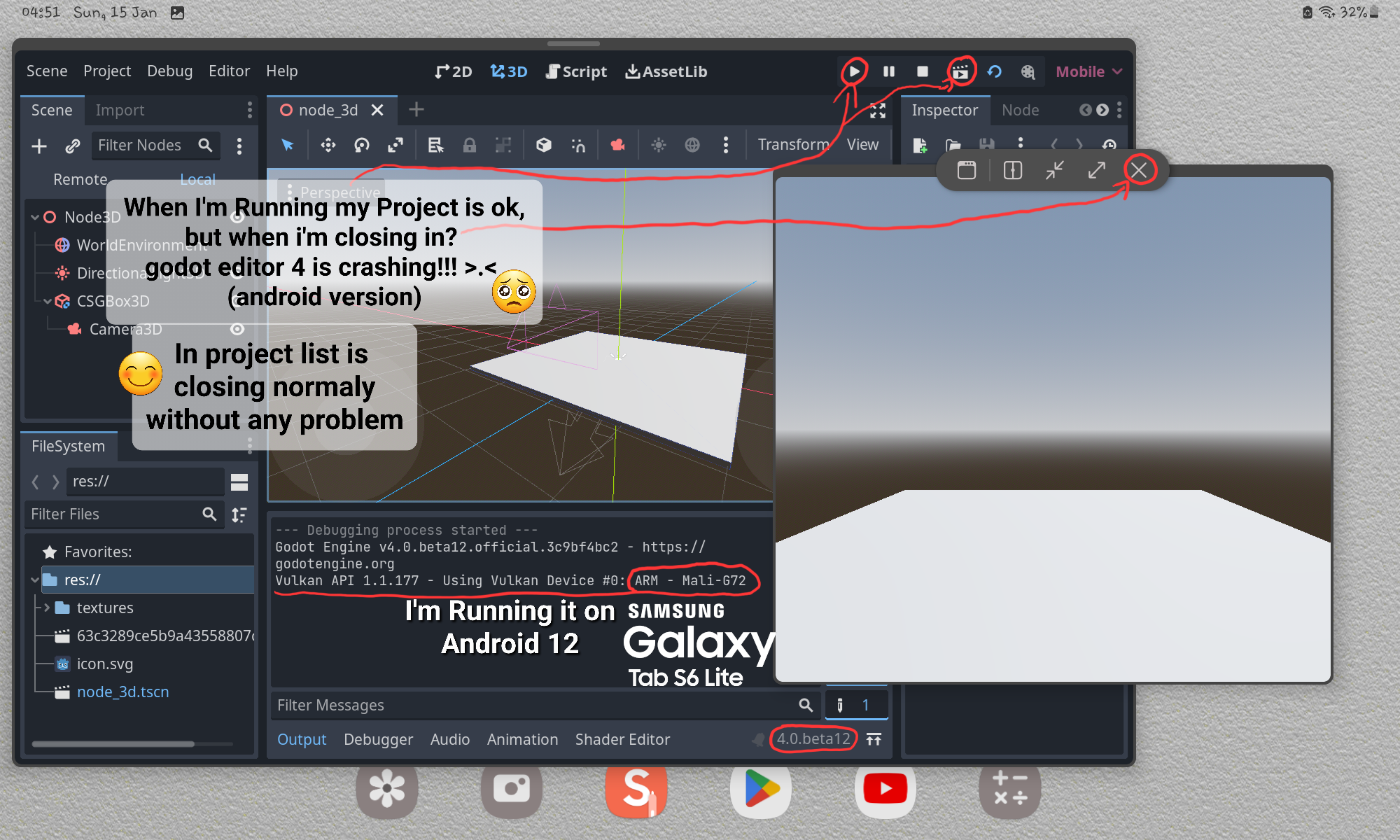Open the Debugger bottom panel

coord(378,739)
